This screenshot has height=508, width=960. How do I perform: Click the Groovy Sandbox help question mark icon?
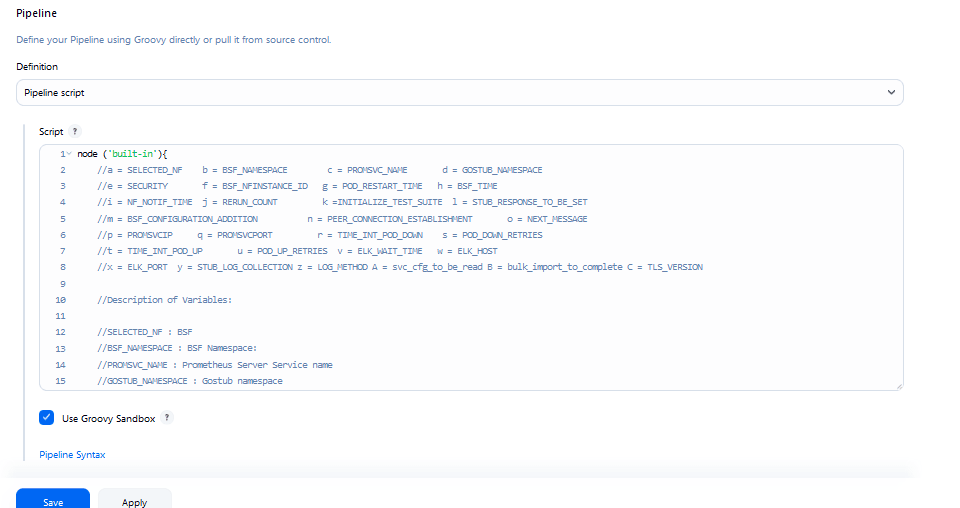click(167, 418)
